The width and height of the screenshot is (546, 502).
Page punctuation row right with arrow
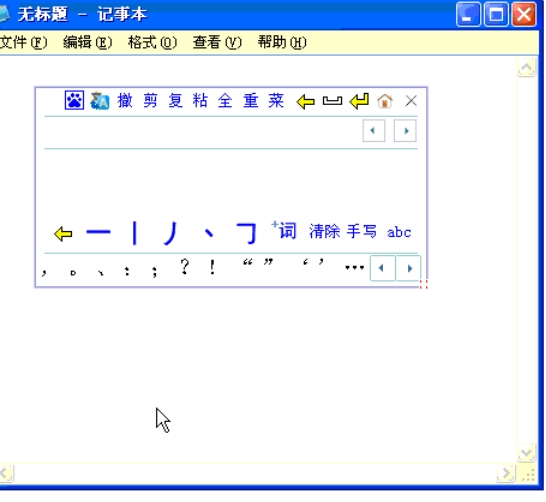pyautogui.click(x=408, y=268)
